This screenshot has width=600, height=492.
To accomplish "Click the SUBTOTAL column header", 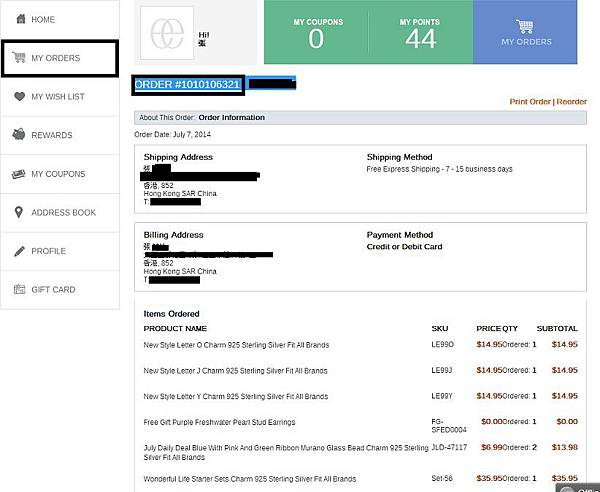I will (557, 329).
